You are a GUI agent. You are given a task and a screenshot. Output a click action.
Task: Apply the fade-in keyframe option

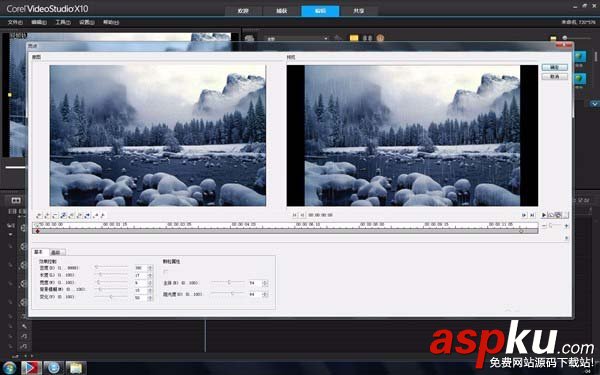[96, 216]
